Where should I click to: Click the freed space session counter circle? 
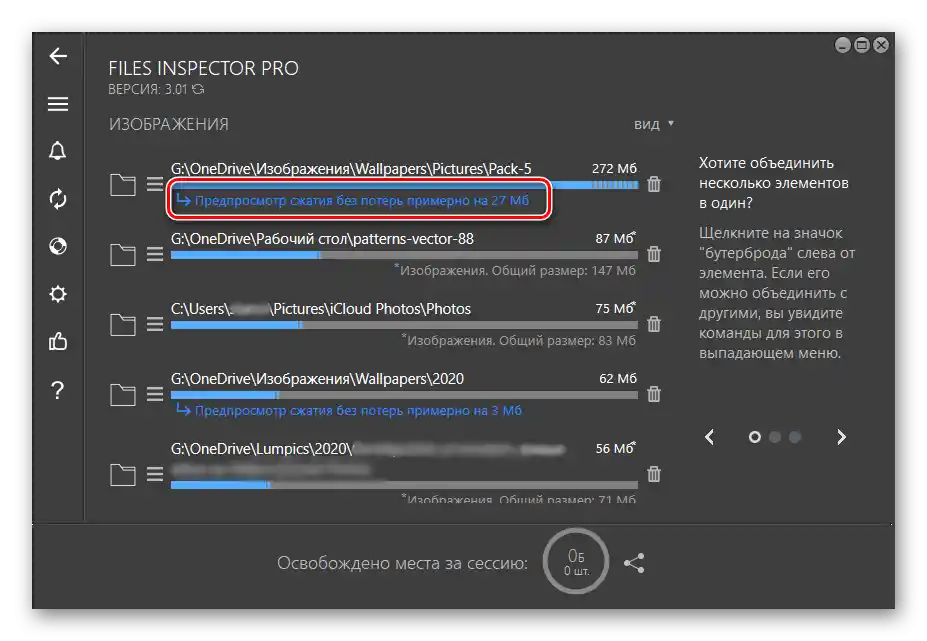pos(576,562)
